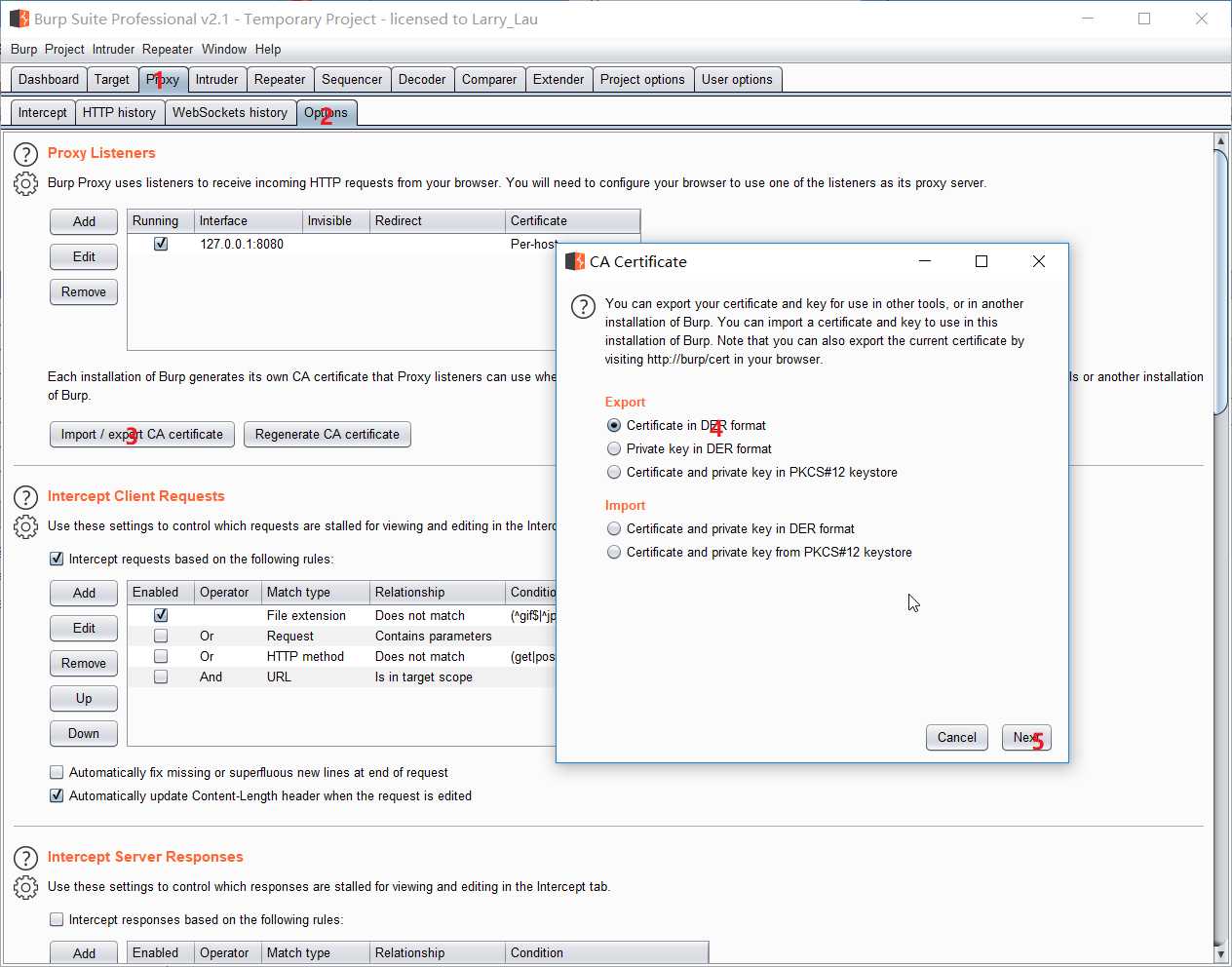Open the Burp menu
The height and width of the screenshot is (967, 1232).
(24, 49)
